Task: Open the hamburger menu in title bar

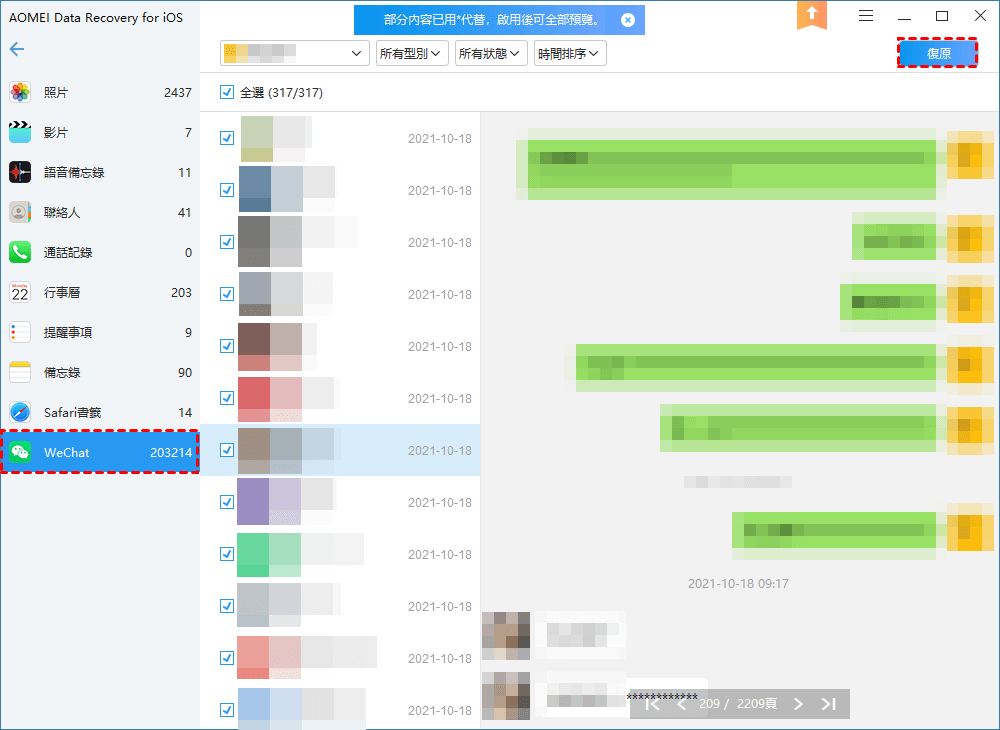Action: (865, 16)
